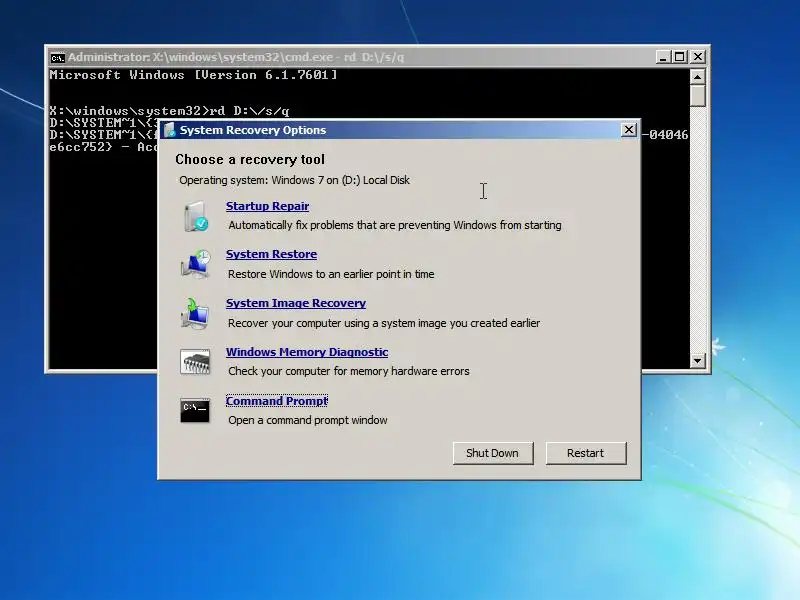The width and height of the screenshot is (800, 600).
Task: Start Windows Memory Diagnostic
Action: tap(307, 352)
